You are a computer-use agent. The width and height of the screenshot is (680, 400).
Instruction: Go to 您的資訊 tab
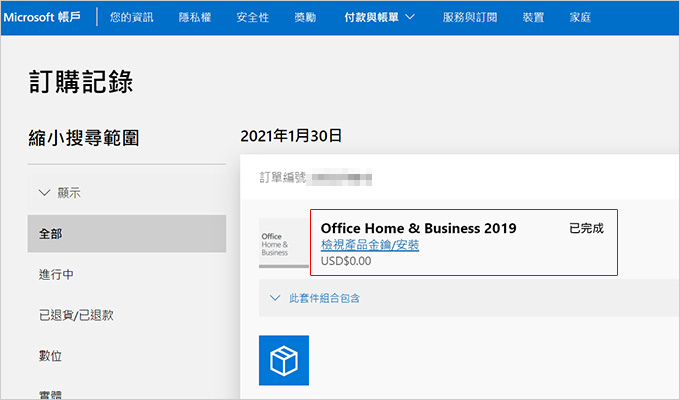(x=131, y=17)
